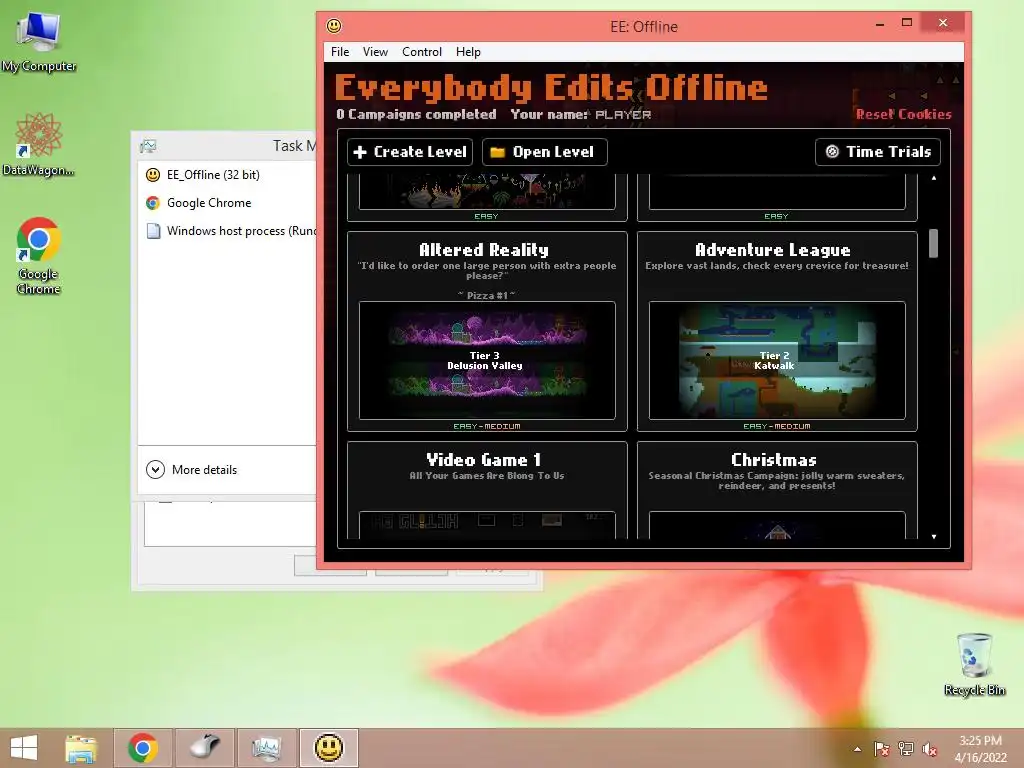Click the EASY-MEDIUM label under Adventure League

pos(776,426)
